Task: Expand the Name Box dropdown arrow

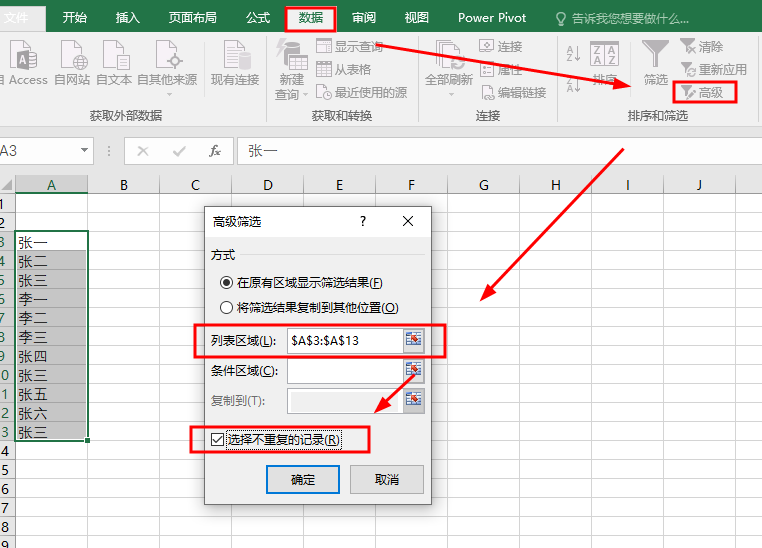Action: coord(85,150)
